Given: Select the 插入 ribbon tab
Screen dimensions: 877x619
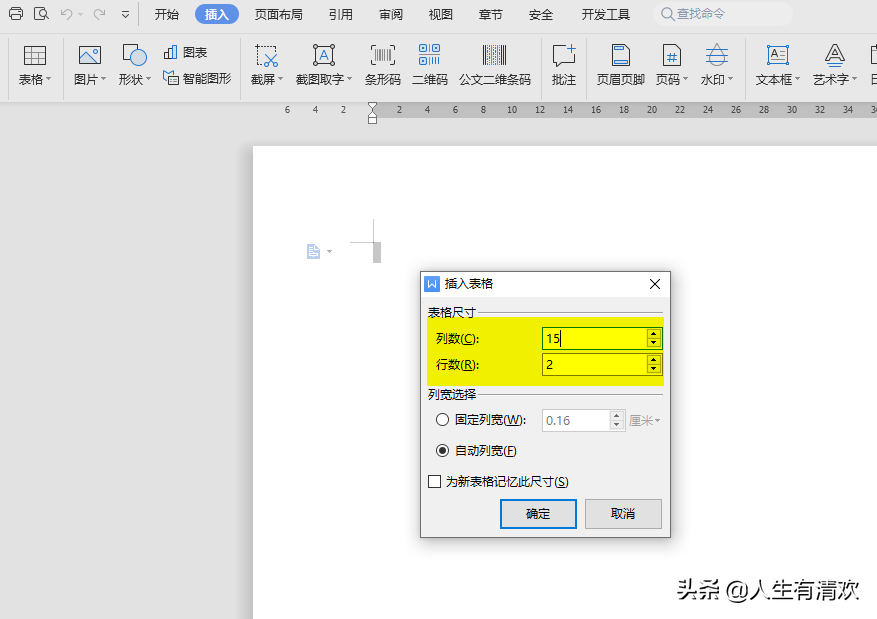Looking at the screenshot, I should coord(216,14).
